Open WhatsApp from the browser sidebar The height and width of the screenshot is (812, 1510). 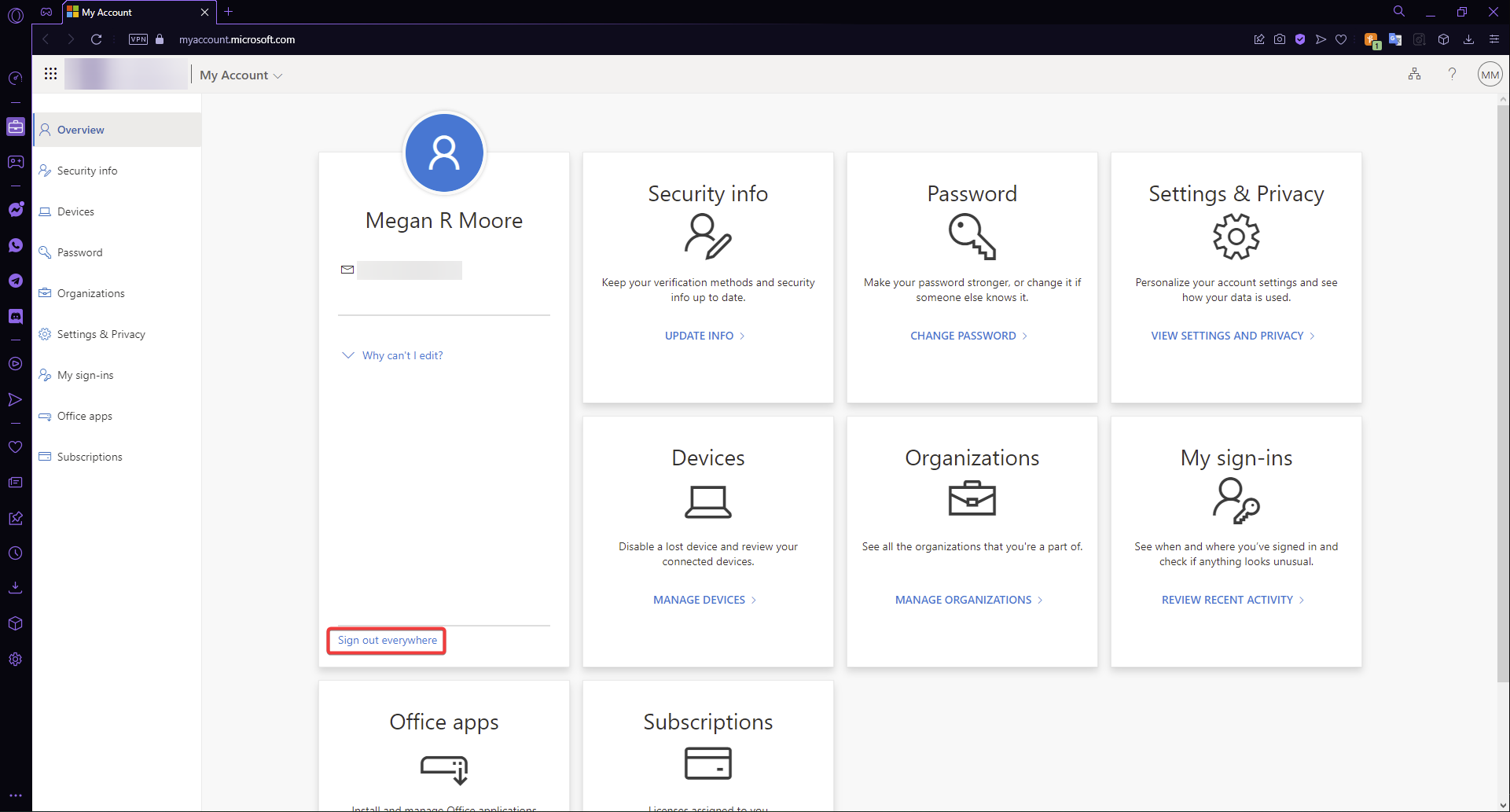pos(16,245)
